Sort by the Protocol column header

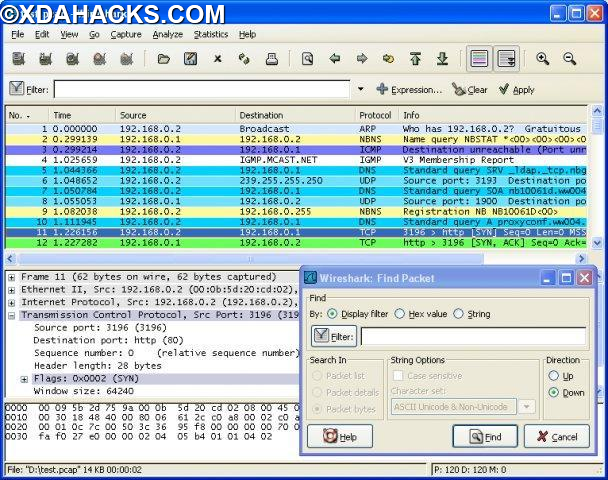pyautogui.click(x=377, y=115)
